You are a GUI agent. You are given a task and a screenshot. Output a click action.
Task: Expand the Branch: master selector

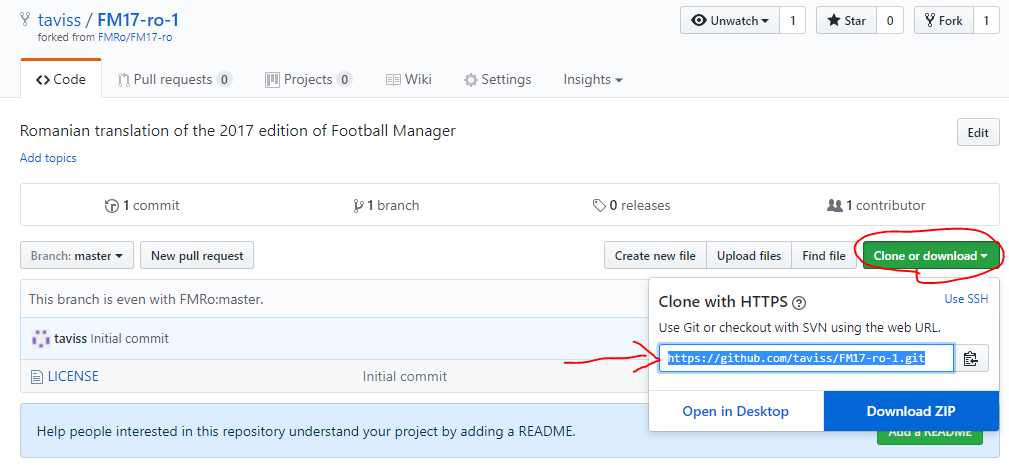click(77, 255)
